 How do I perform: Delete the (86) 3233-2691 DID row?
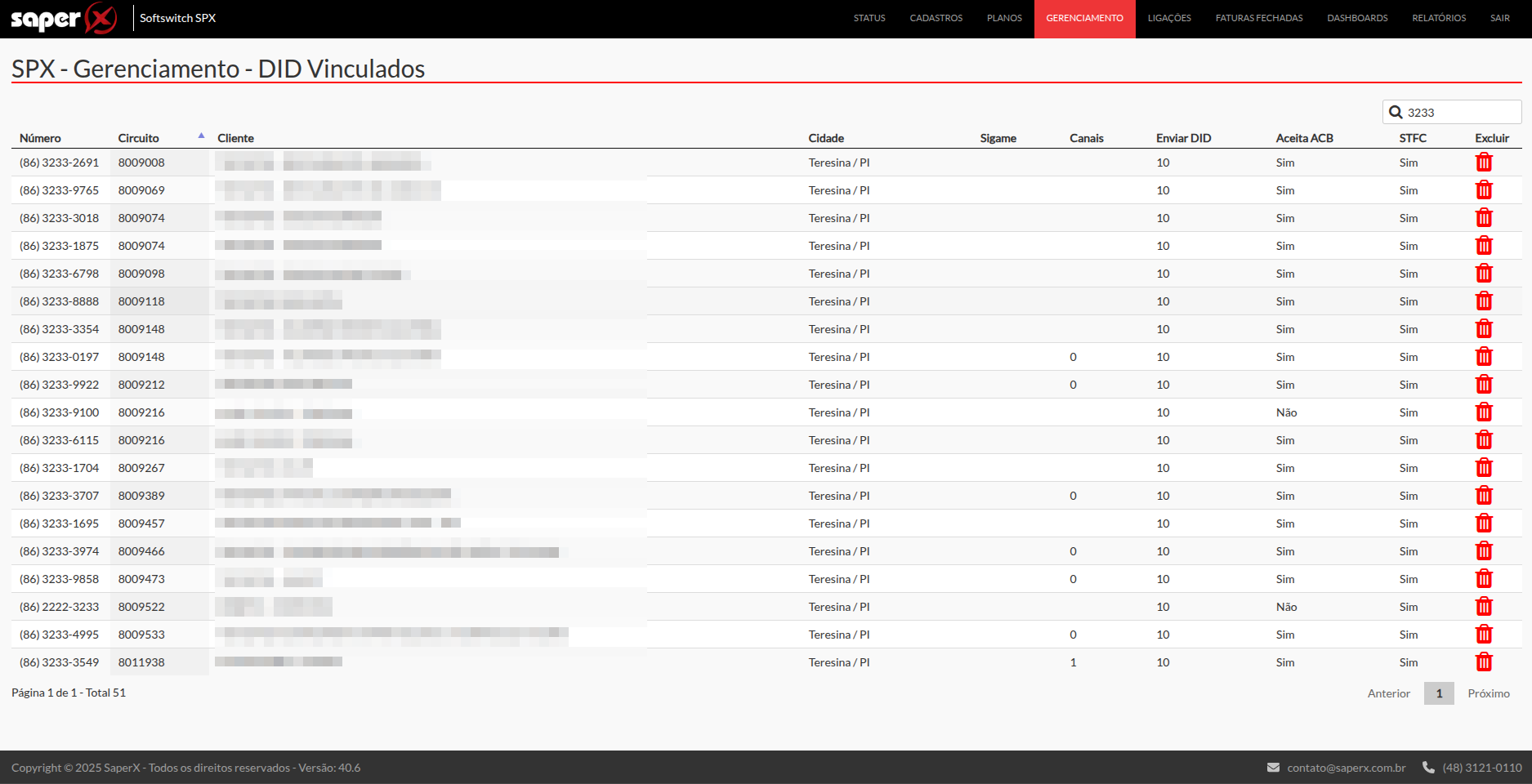(1484, 163)
